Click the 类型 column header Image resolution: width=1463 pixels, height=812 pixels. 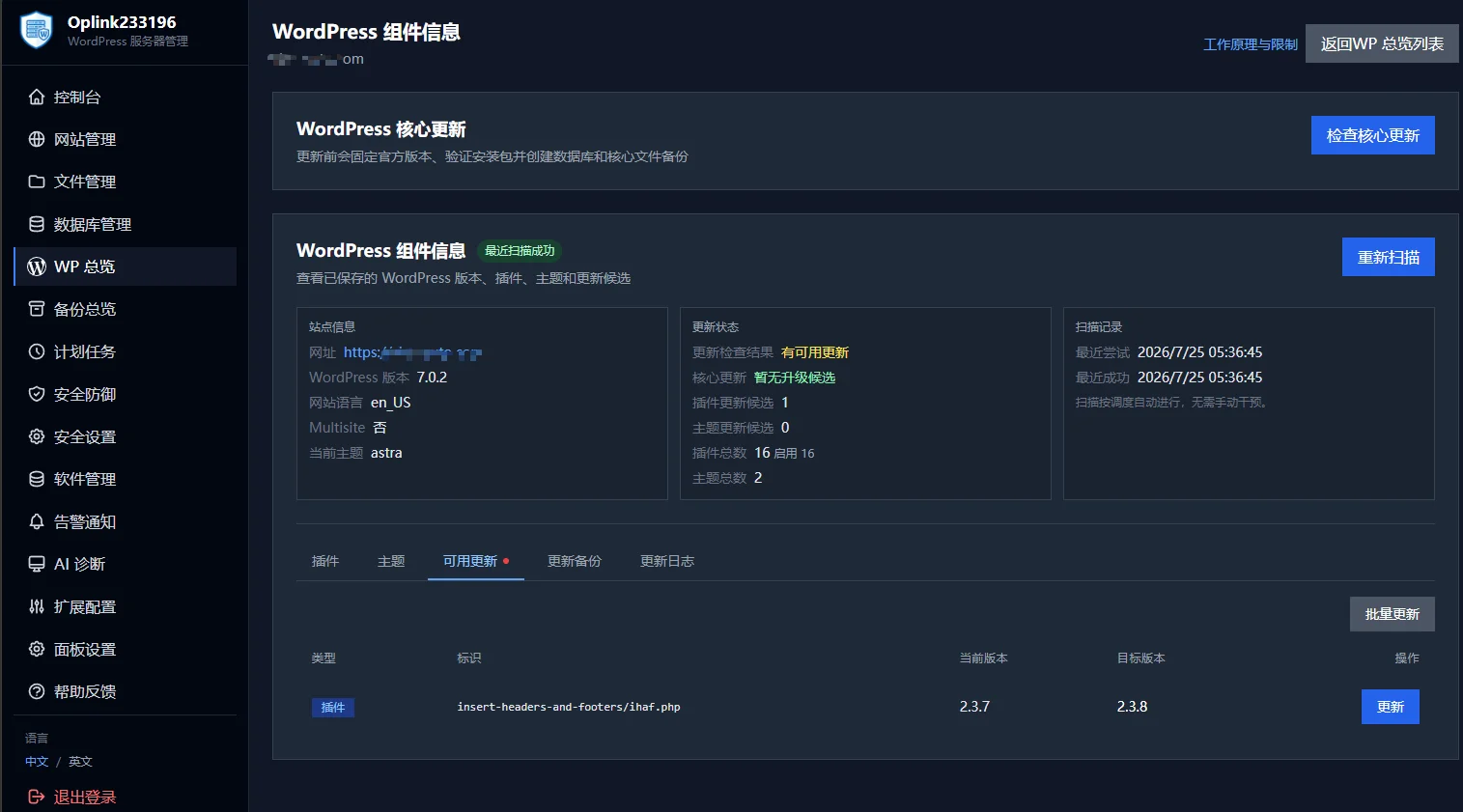click(x=324, y=658)
